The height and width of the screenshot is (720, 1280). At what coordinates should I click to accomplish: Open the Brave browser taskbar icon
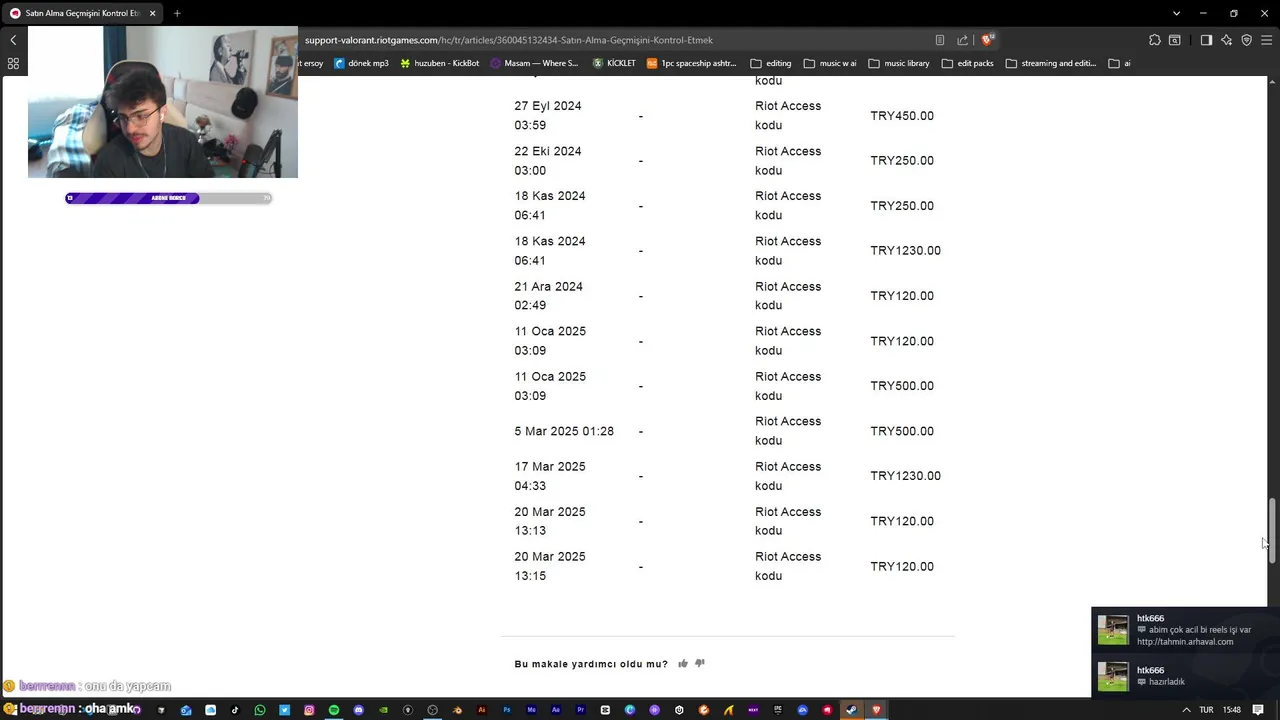[877, 710]
